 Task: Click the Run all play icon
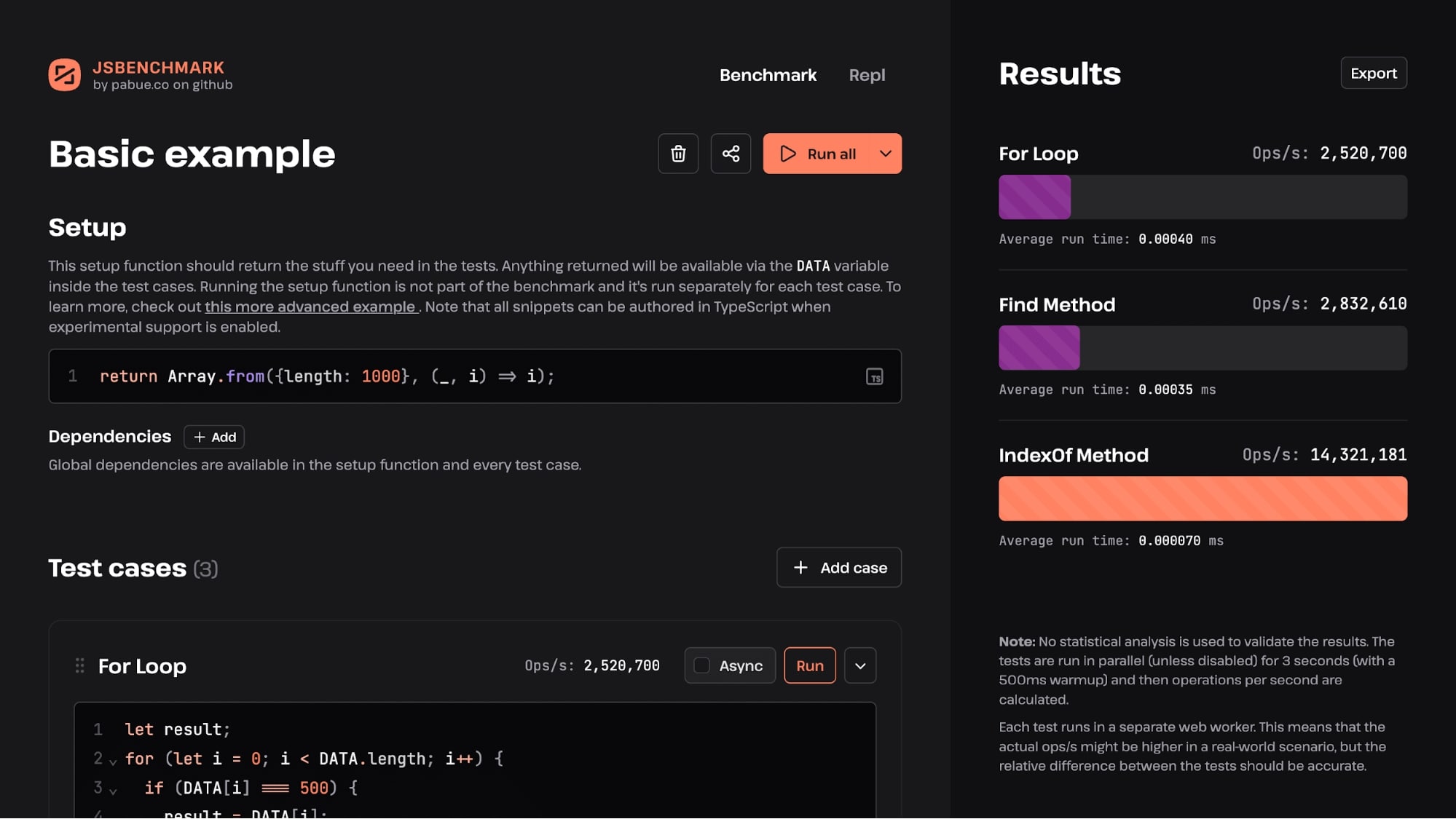(x=787, y=154)
